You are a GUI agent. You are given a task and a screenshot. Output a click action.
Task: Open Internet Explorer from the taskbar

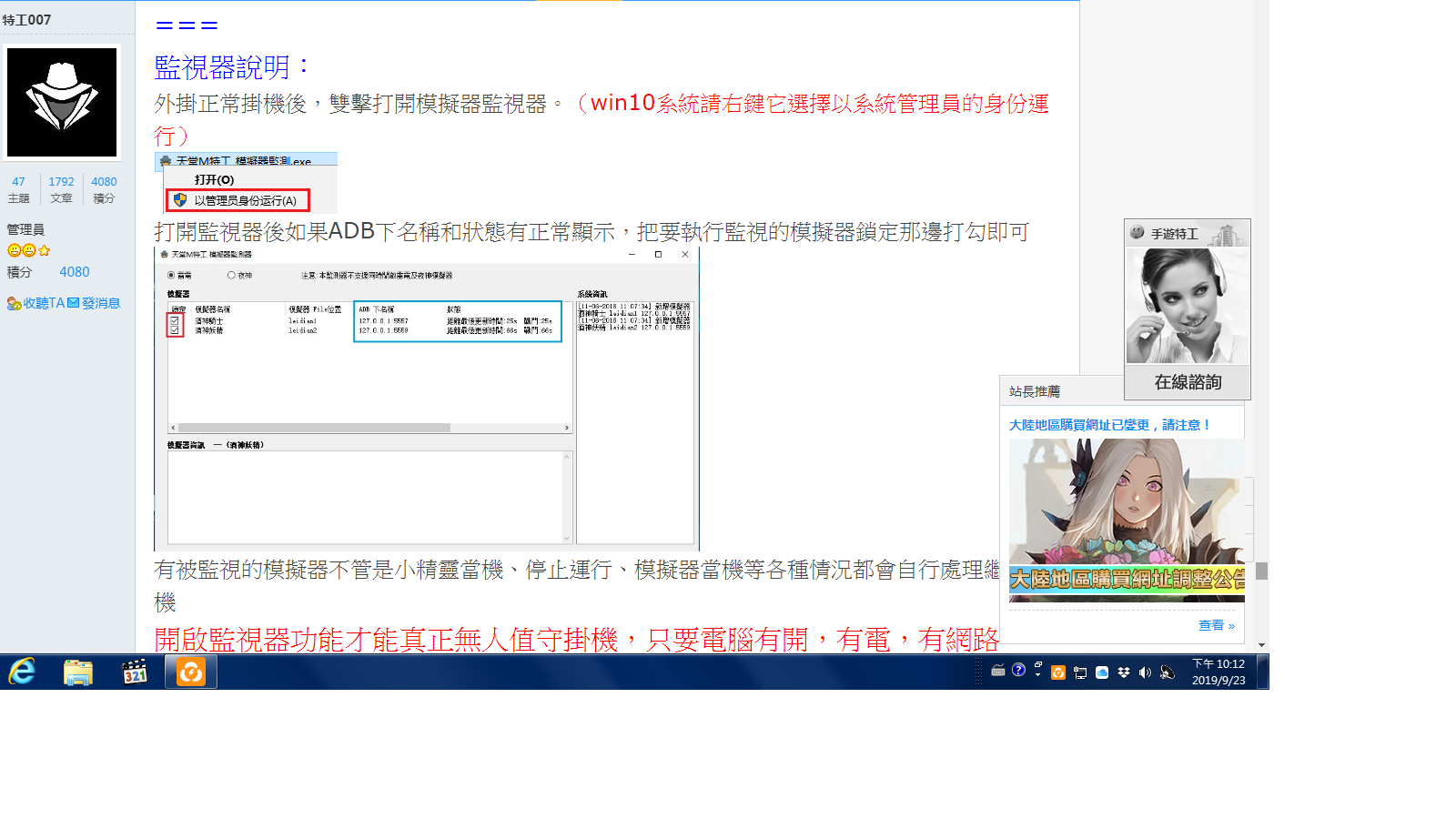23,672
